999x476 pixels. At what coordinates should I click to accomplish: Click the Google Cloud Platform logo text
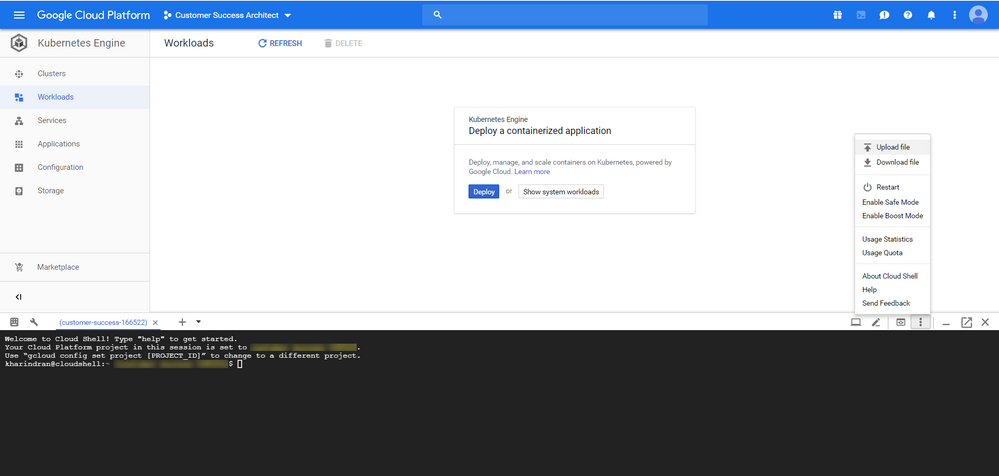coord(94,15)
